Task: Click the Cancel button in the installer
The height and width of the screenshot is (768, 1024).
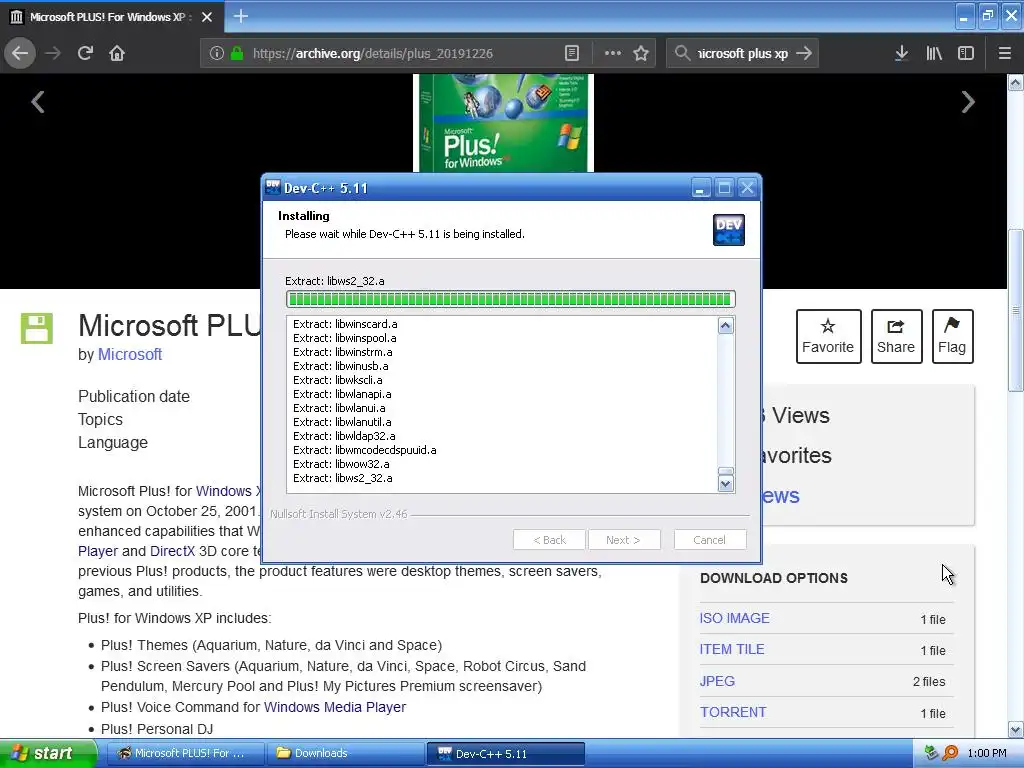Action: (x=709, y=540)
